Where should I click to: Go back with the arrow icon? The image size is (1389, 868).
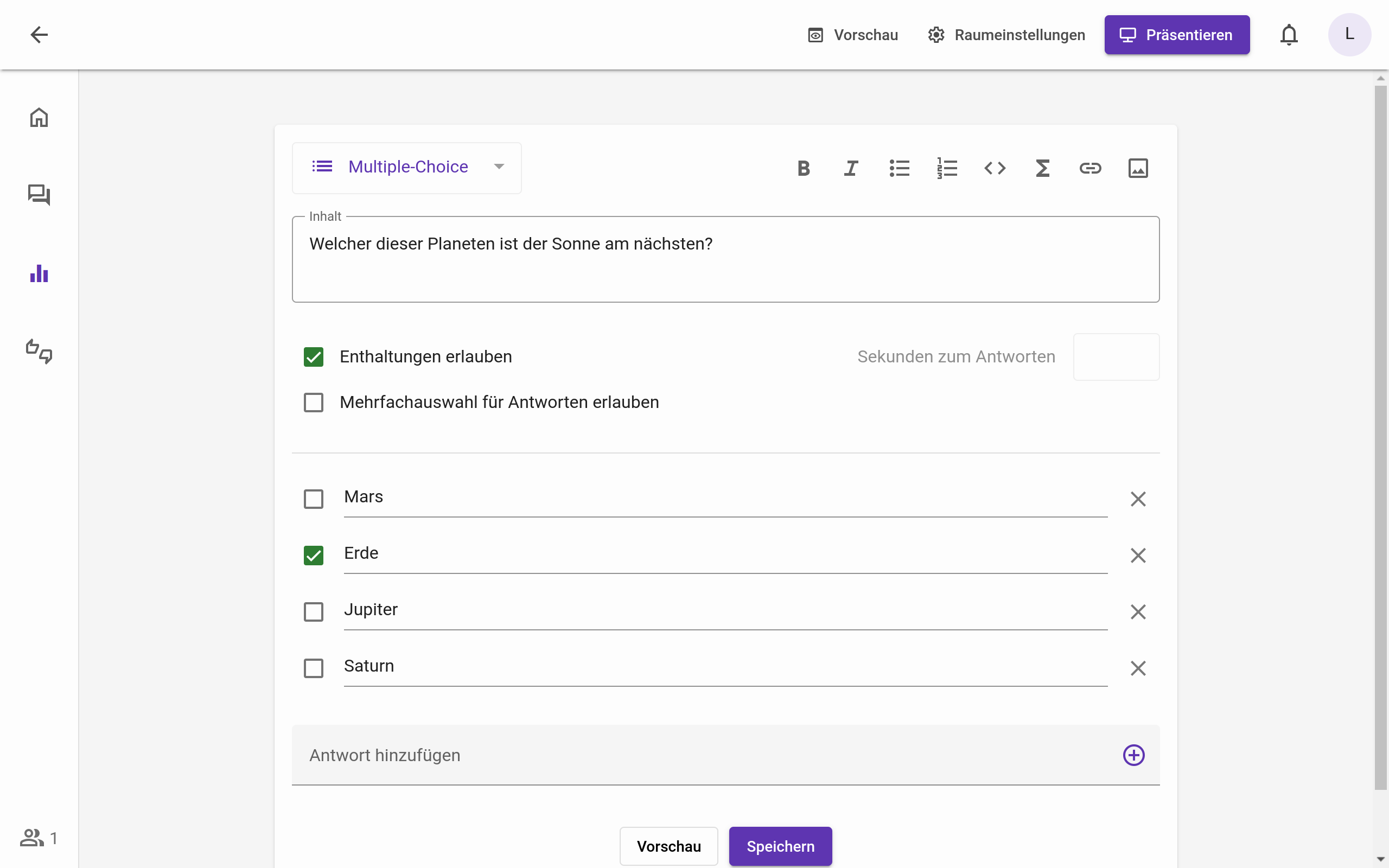tap(39, 34)
